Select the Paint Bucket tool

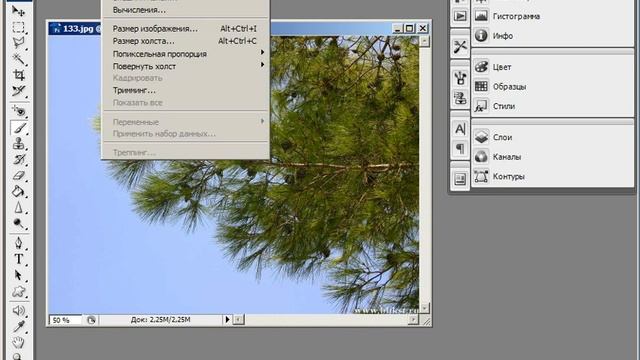point(18,191)
